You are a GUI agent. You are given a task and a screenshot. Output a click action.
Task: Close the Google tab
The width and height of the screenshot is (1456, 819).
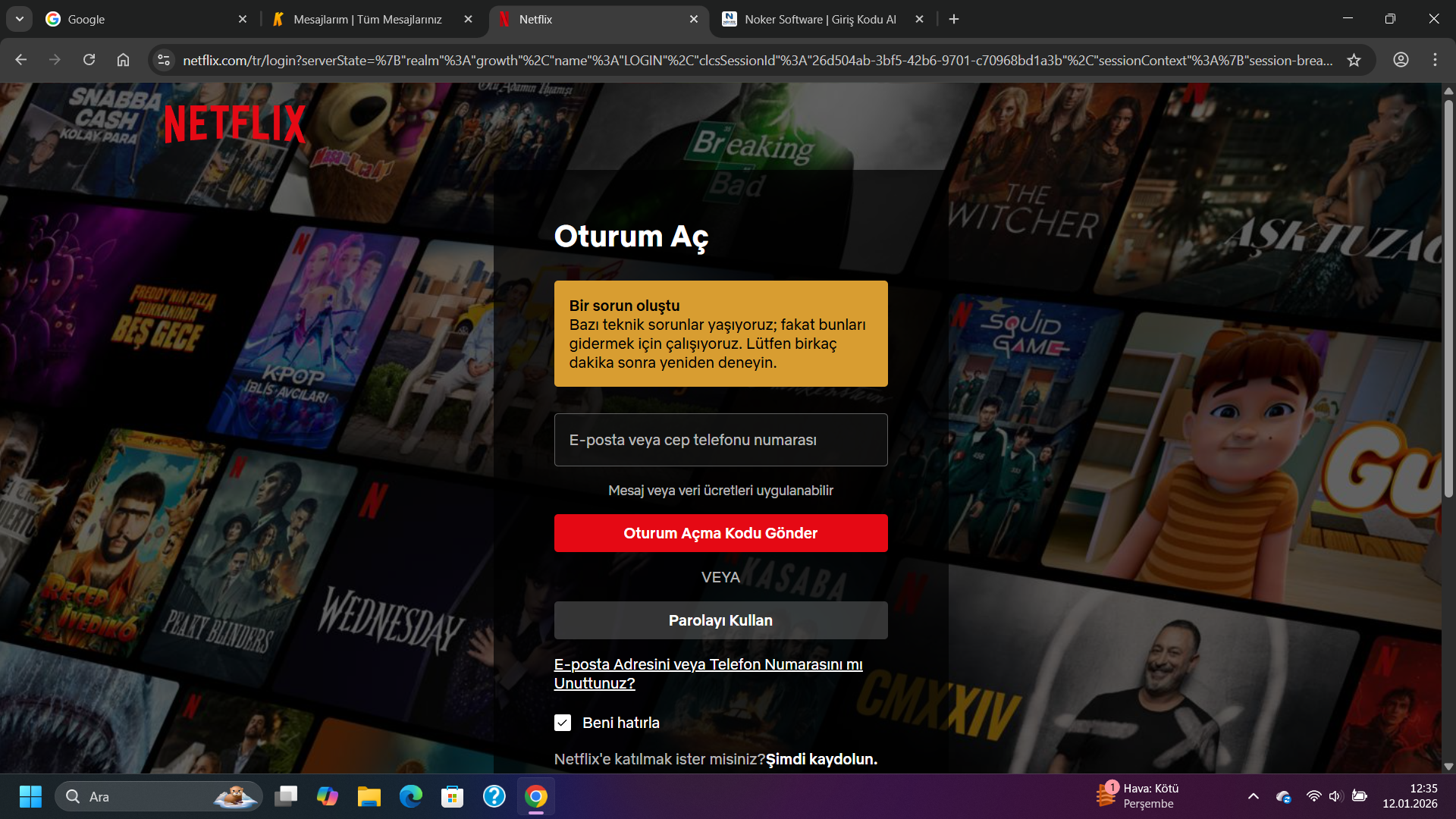tap(243, 19)
